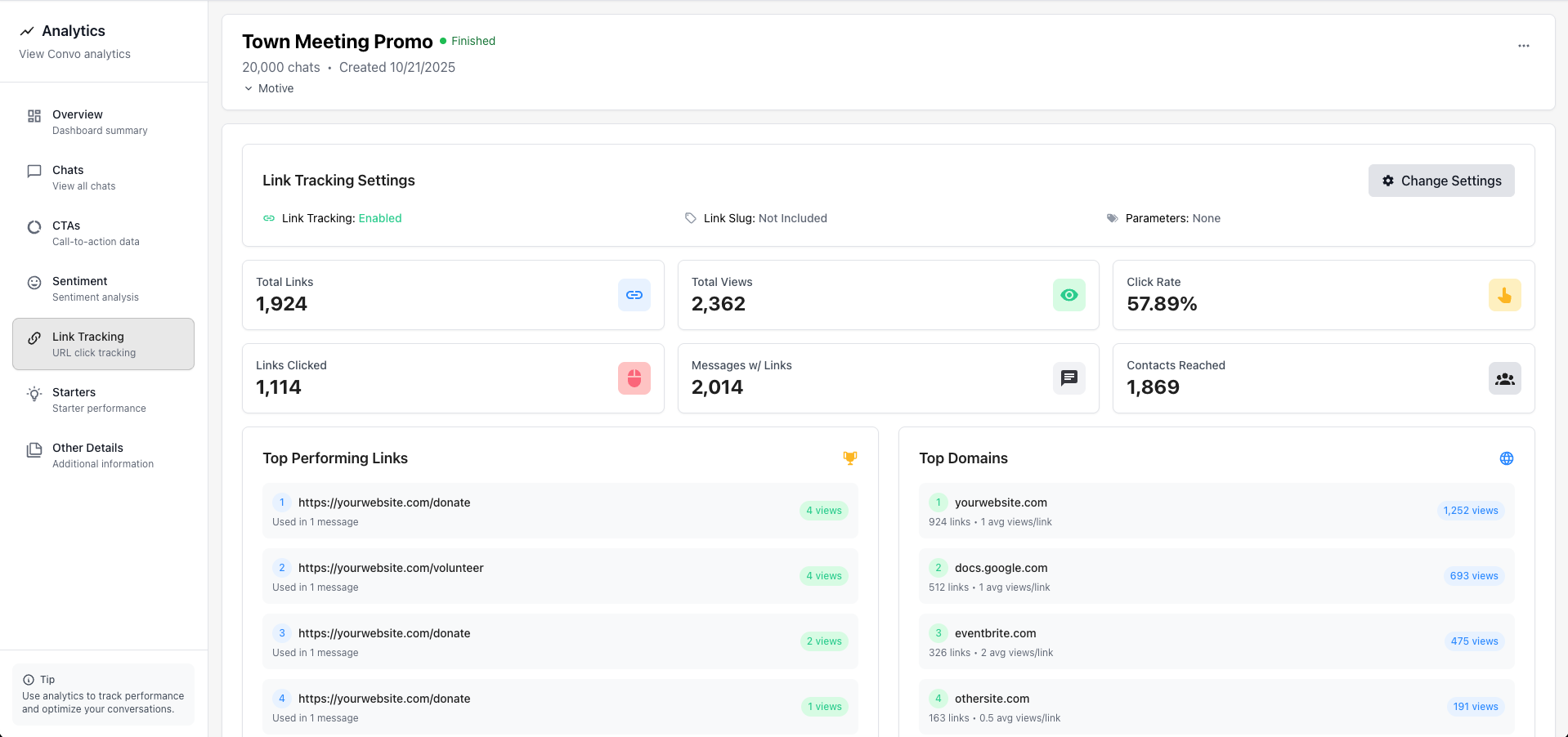Open the three-dot overflow menu top right
Image resolution: width=1568 pixels, height=737 pixels.
(1523, 47)
